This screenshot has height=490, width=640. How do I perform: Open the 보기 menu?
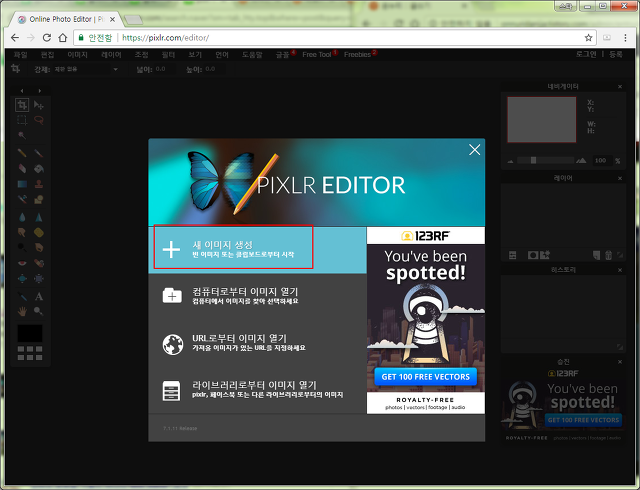tap(195, 55)
